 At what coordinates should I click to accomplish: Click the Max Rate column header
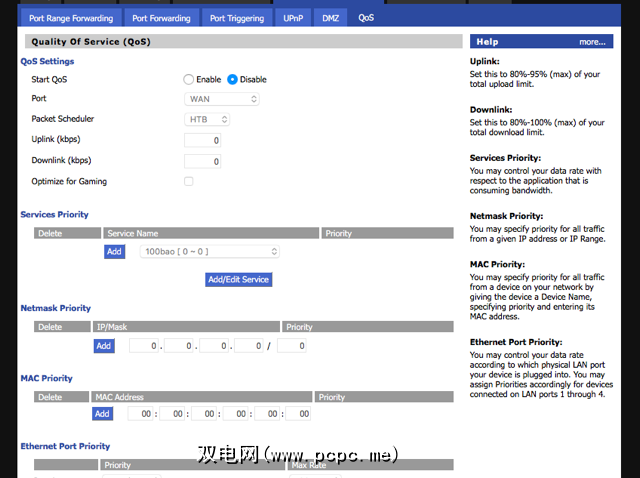point(370,465)
